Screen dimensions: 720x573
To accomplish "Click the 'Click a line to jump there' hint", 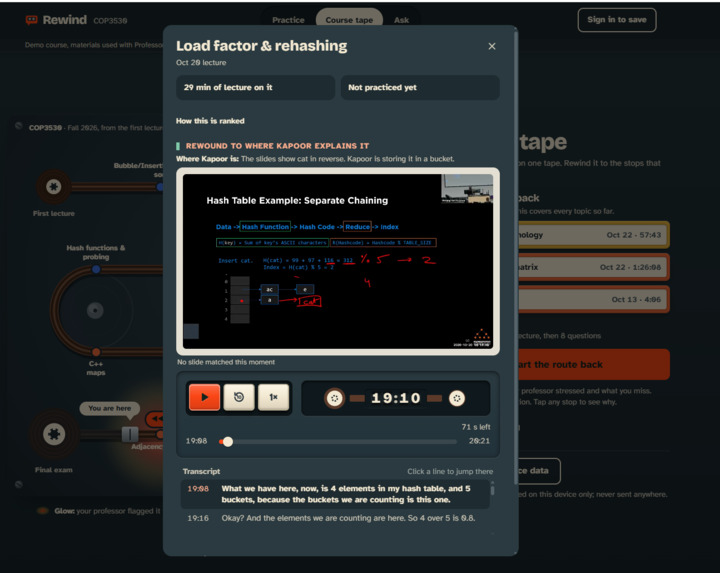I will tap(450, 472).
